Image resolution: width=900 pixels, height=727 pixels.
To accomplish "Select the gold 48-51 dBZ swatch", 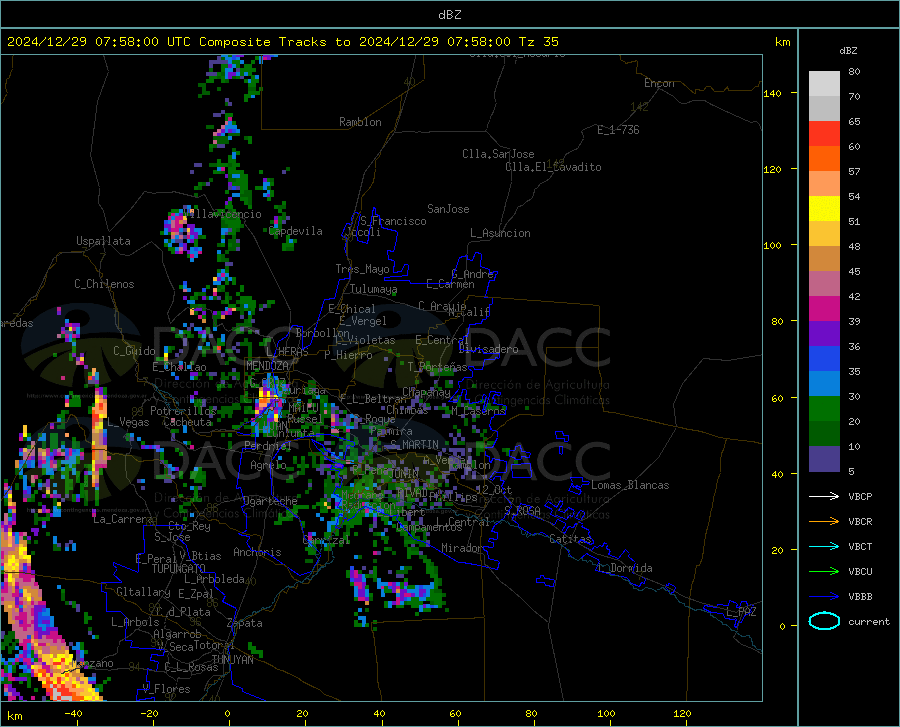I will click(824, 234).
